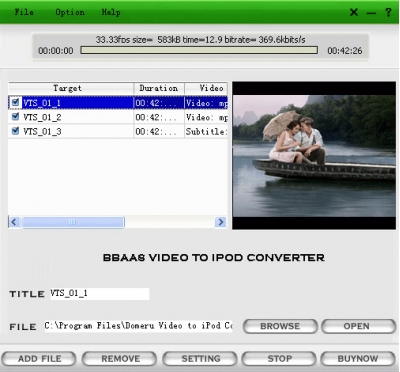
Task: Click the Video column header
Action: [206, 88]
